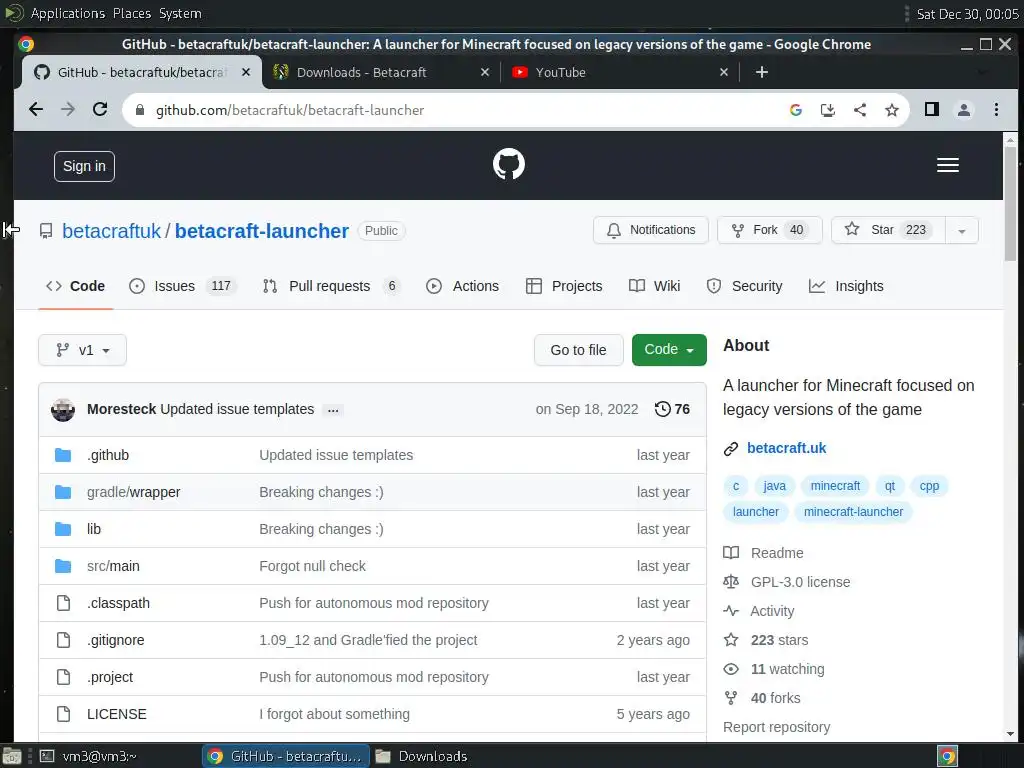Open the Wiki tab
The height and width of the screenshot is (768, 1024).
coord(654,286)
